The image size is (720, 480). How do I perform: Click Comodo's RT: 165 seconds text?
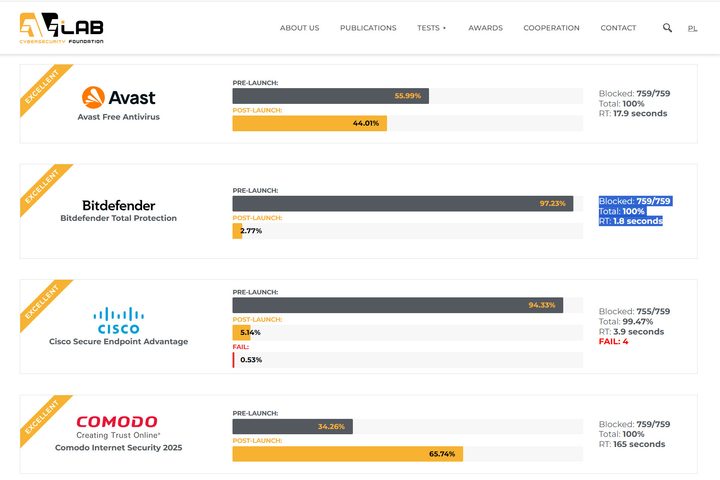click(x=632, y=444)
